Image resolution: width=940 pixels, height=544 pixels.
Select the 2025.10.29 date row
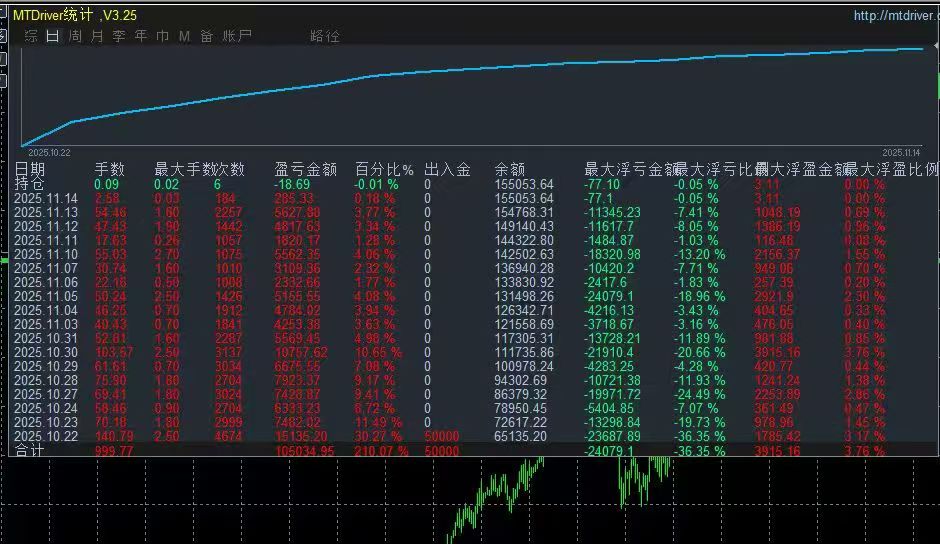pyautogui.click(x=46, y=366)
